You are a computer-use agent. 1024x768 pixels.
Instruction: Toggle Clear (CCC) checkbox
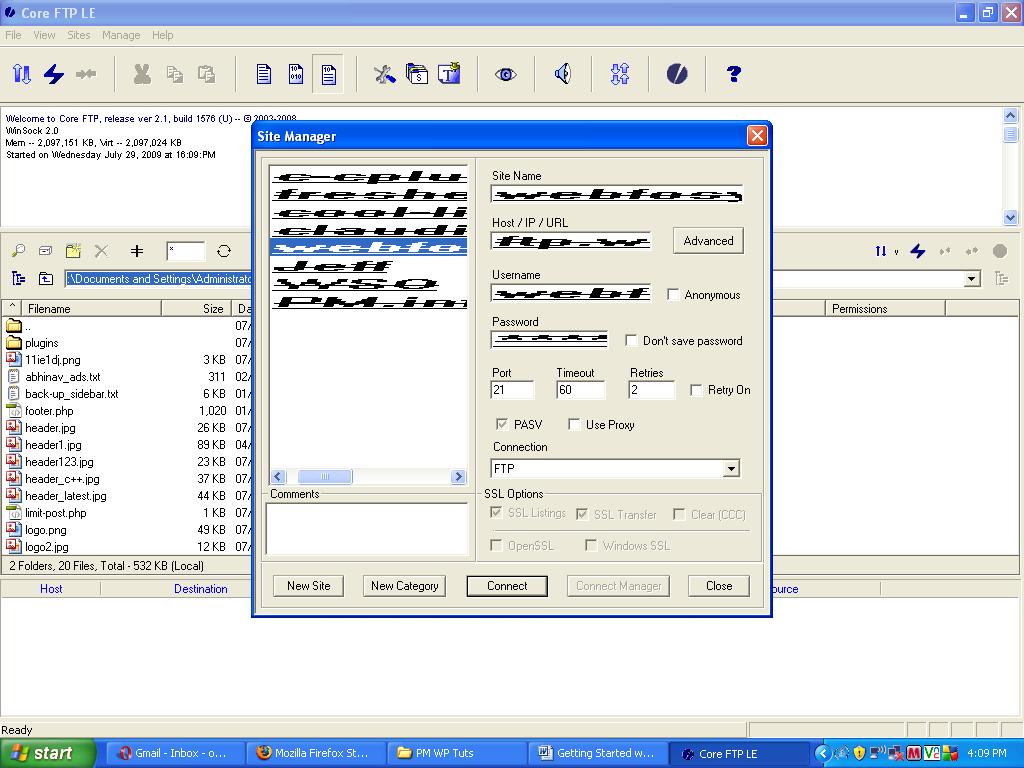(679, 514)
